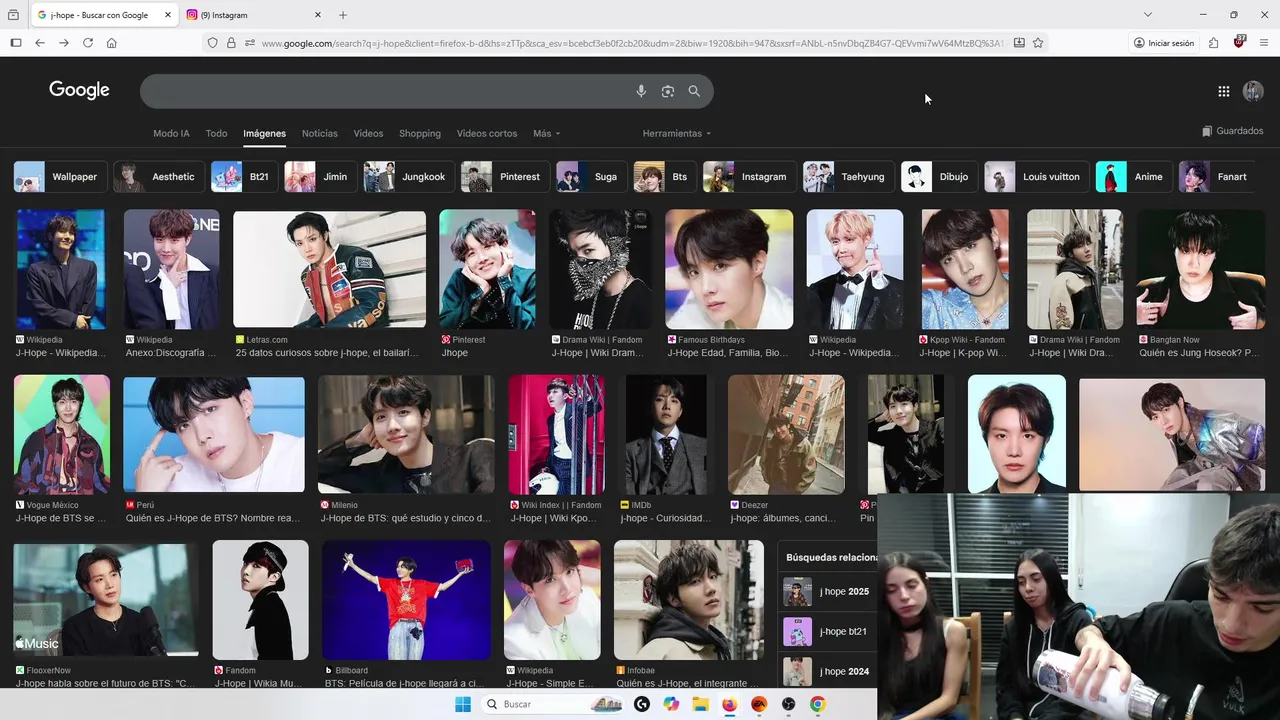Open OBS Studio from the taskbar
This screenshot has width=1280, height=720.
[x=788, y=704]
